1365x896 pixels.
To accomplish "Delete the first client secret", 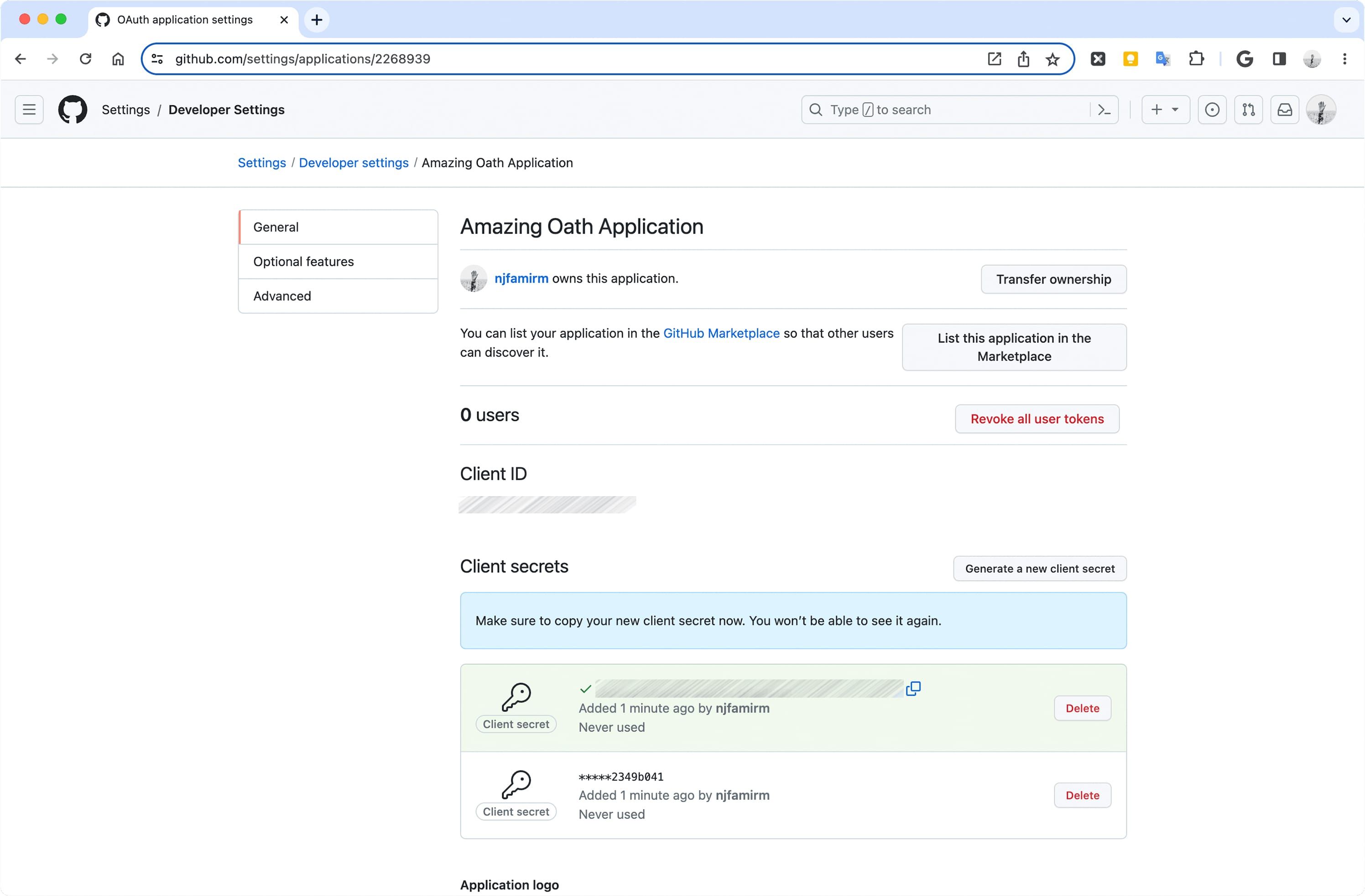I will 1082,708.
